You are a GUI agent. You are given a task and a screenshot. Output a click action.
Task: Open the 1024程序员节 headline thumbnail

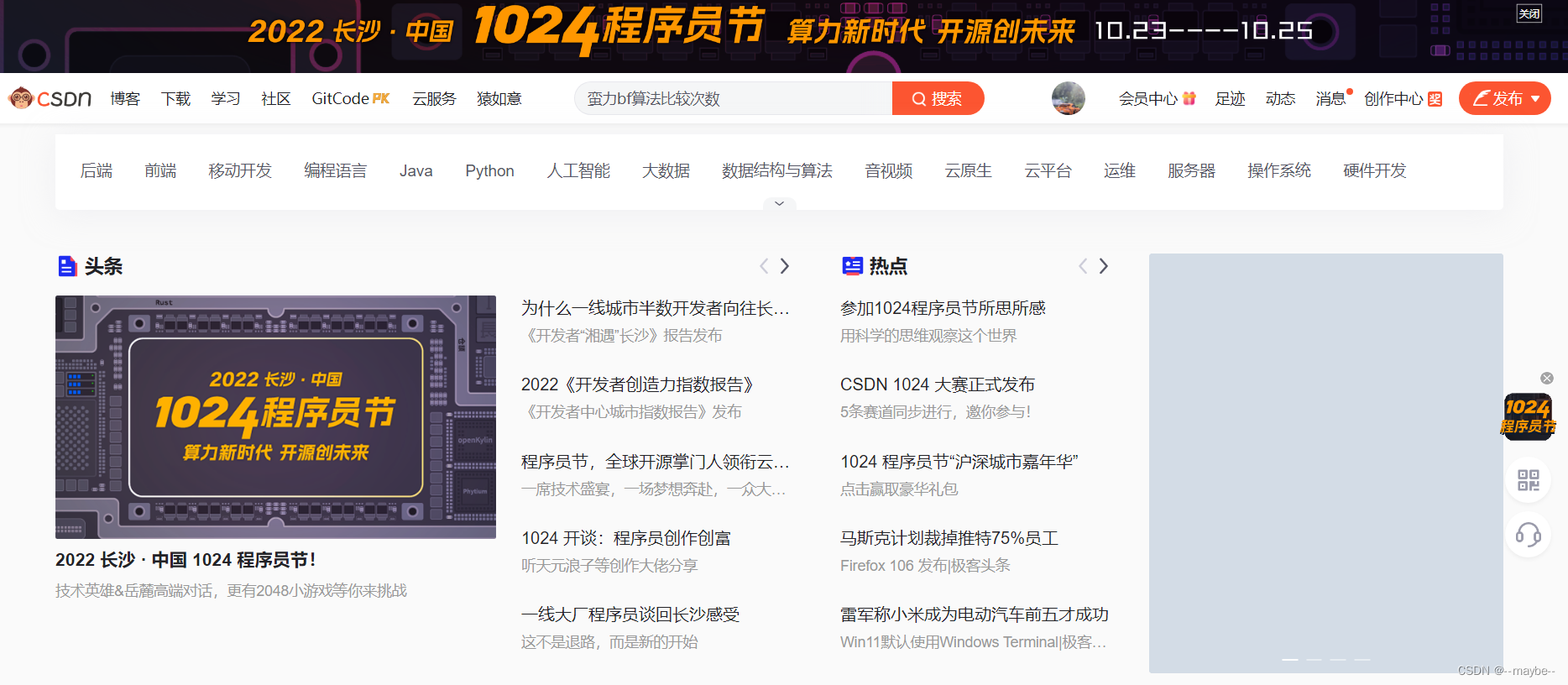coord(275,416)
